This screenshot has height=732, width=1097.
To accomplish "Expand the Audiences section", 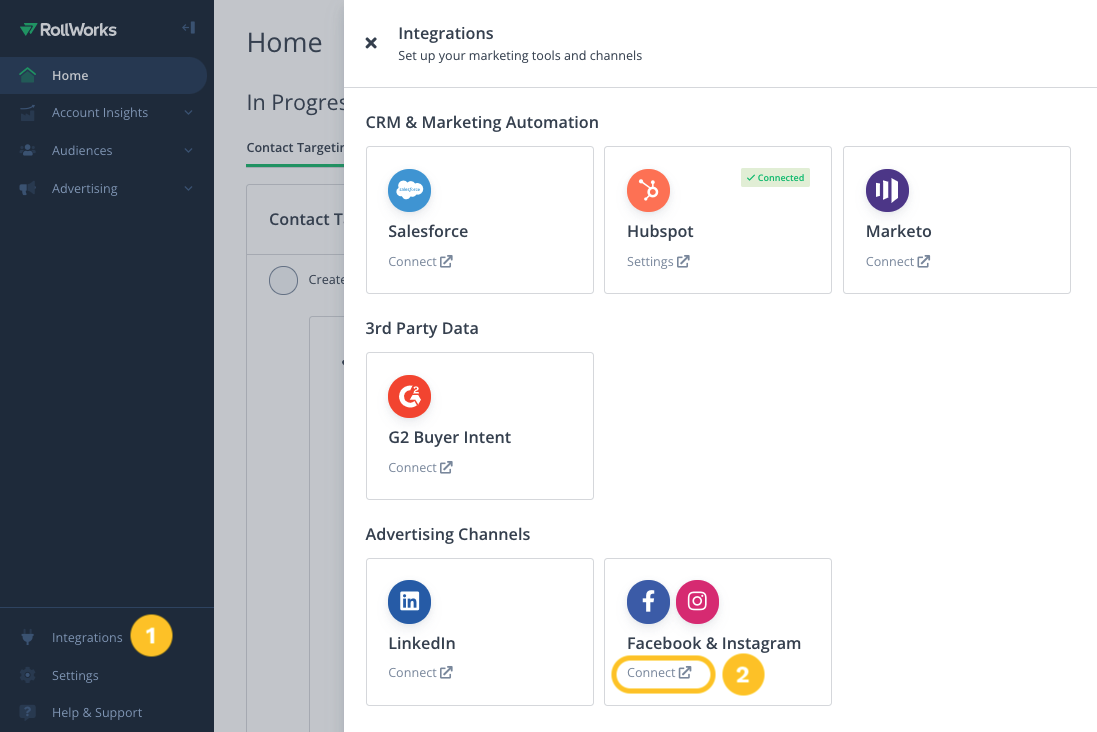I will [x=189, y=150].
